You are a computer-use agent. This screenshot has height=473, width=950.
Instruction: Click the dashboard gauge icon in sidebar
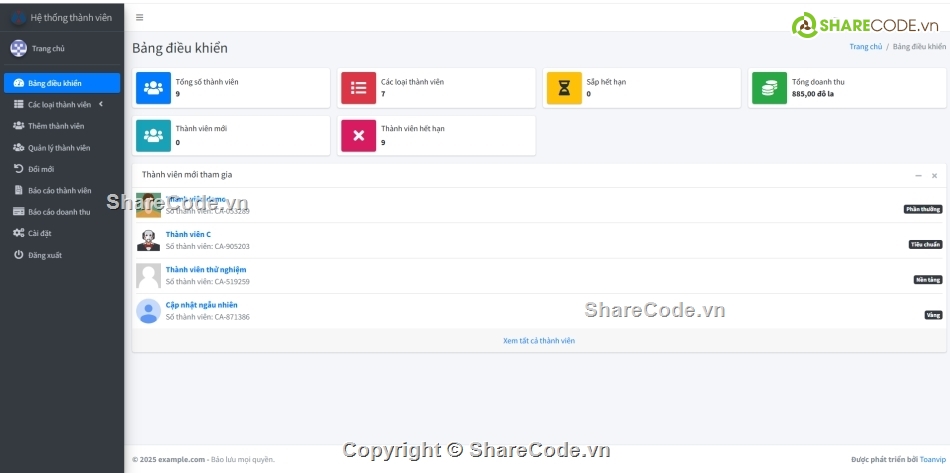(19, 83)
